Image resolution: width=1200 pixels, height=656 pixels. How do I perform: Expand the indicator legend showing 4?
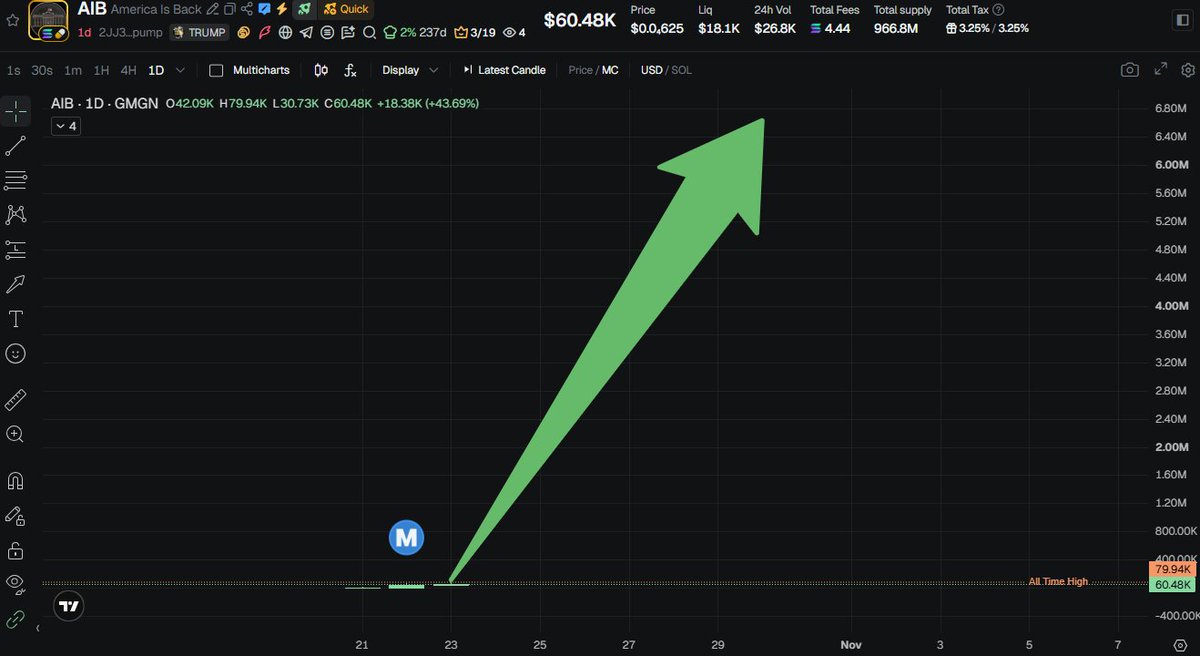pos(65,126)
